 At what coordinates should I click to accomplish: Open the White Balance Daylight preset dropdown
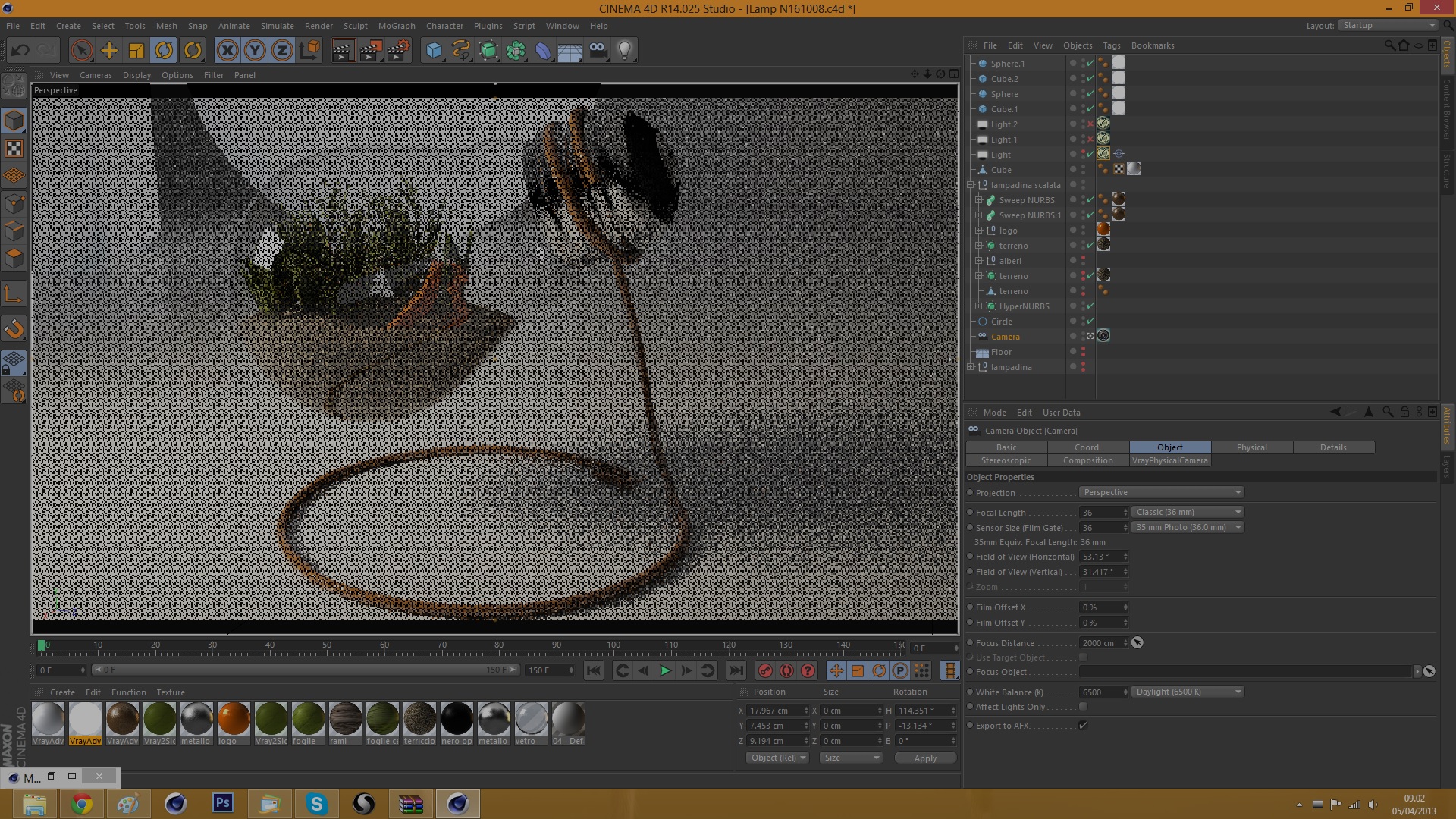pos(1187,692)
